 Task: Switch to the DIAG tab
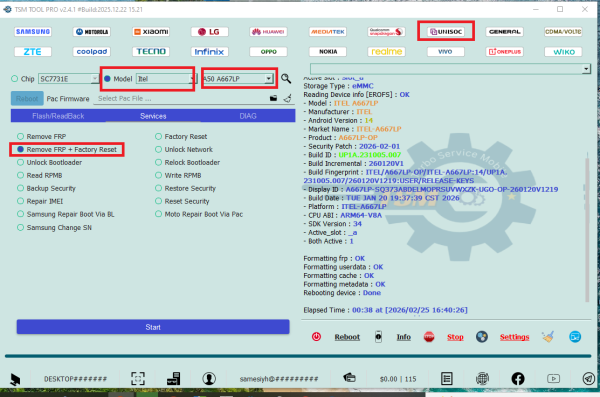click(248, 116)
